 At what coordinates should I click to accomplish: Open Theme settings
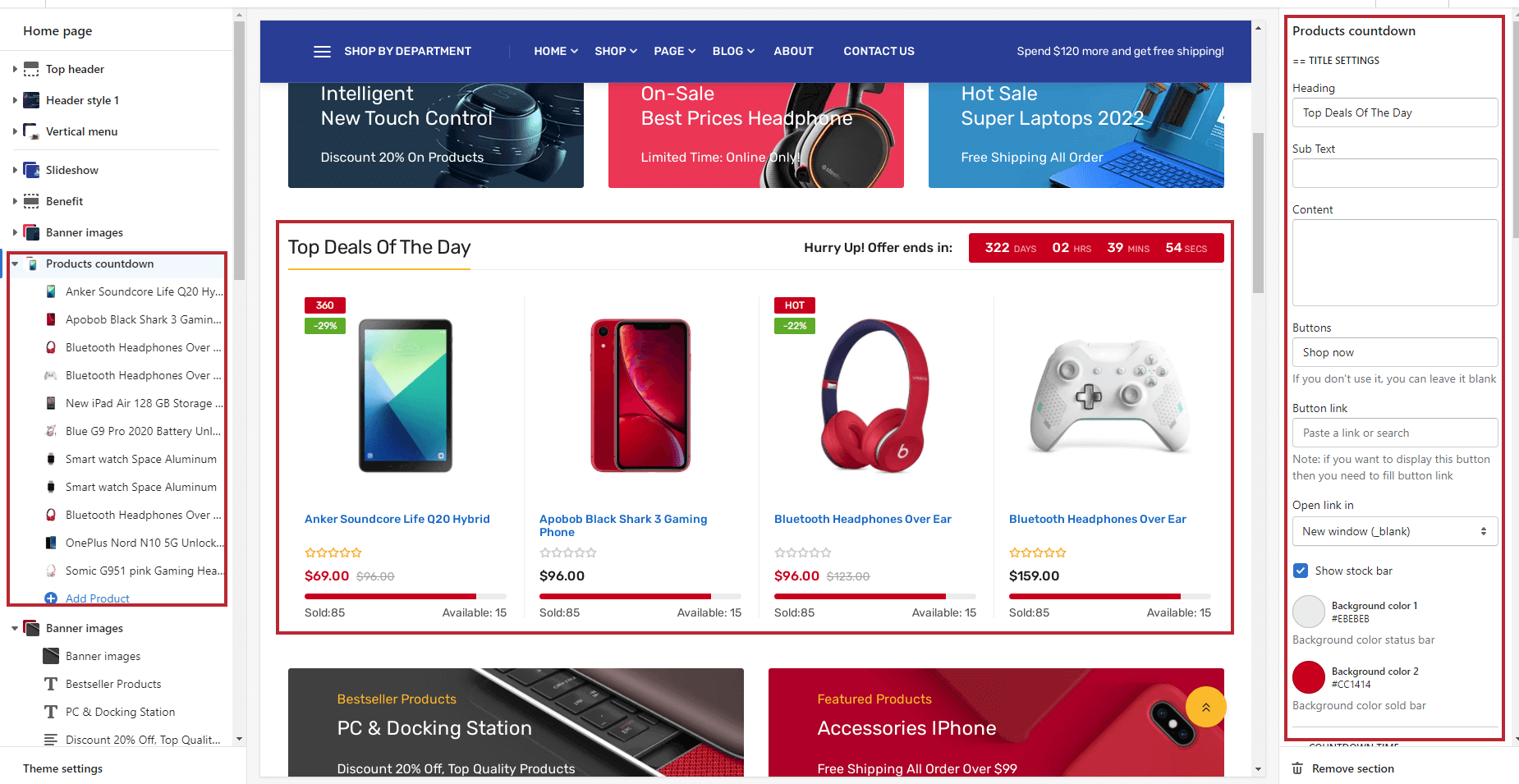63,768
